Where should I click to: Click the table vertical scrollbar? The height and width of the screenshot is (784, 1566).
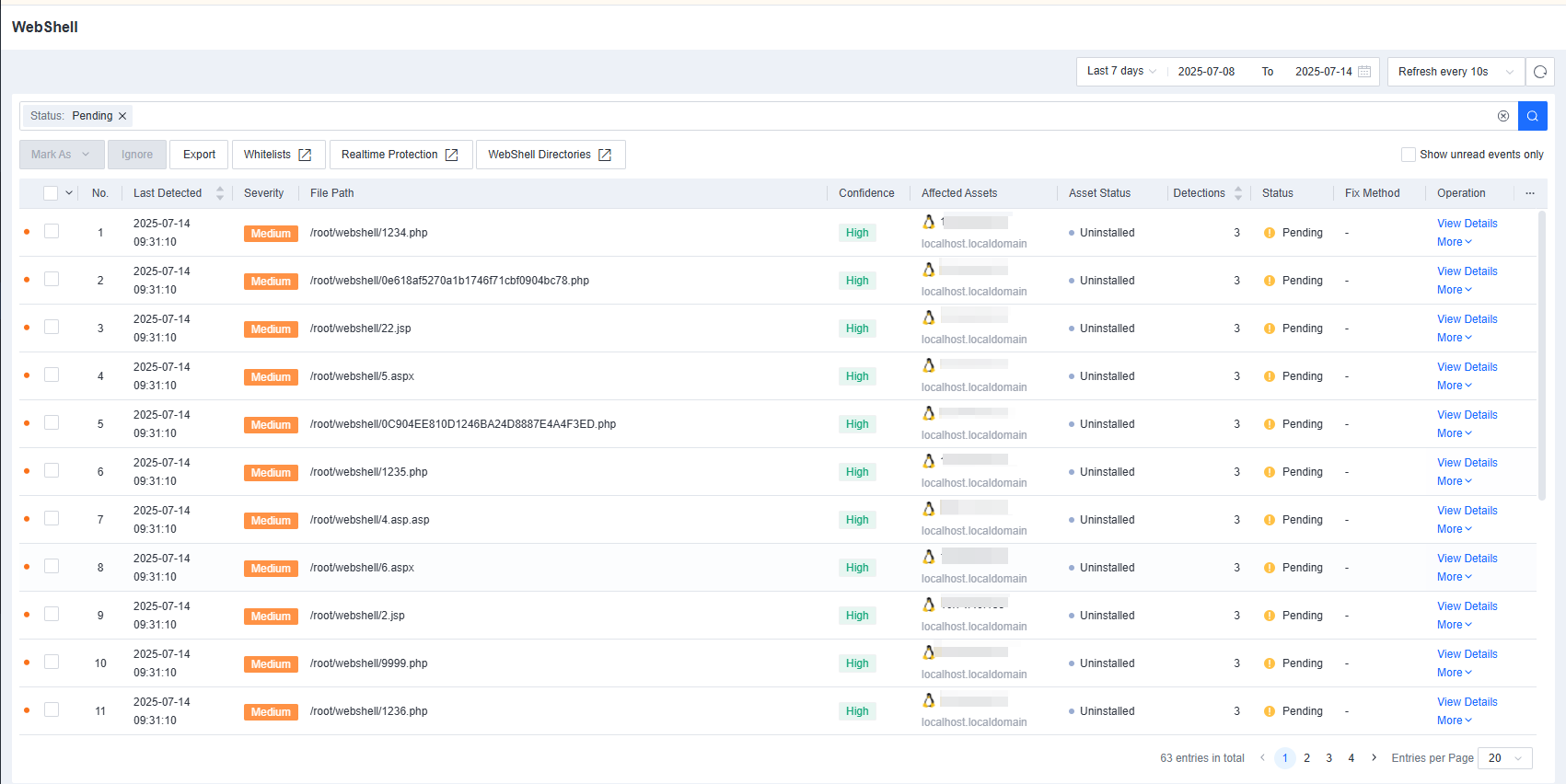click(1542, 355)
